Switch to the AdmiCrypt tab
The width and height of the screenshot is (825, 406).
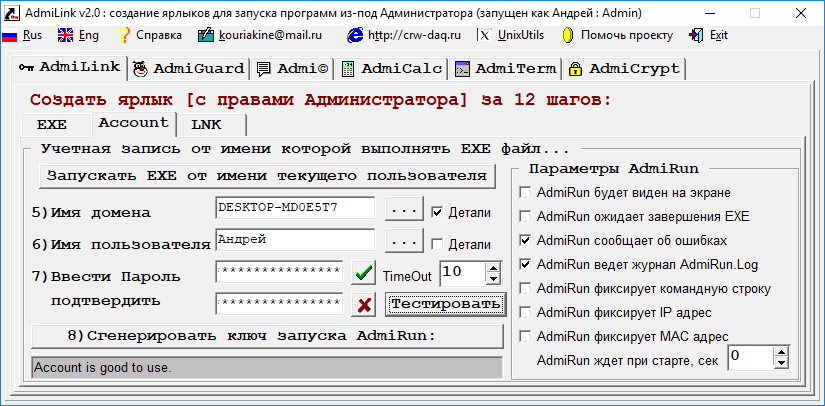point(624,69)
